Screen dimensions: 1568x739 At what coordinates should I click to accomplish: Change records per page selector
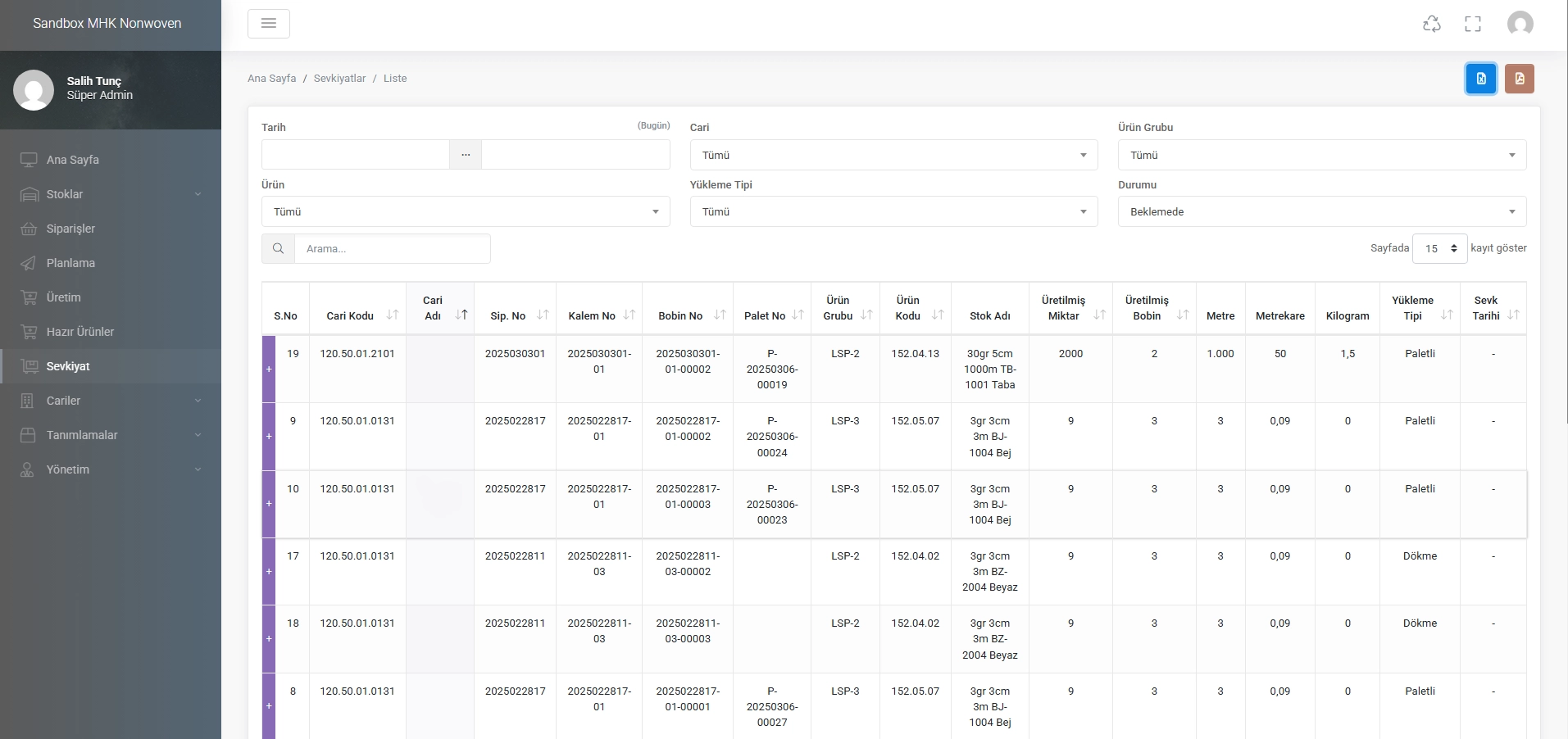(x=1439, y=248)
